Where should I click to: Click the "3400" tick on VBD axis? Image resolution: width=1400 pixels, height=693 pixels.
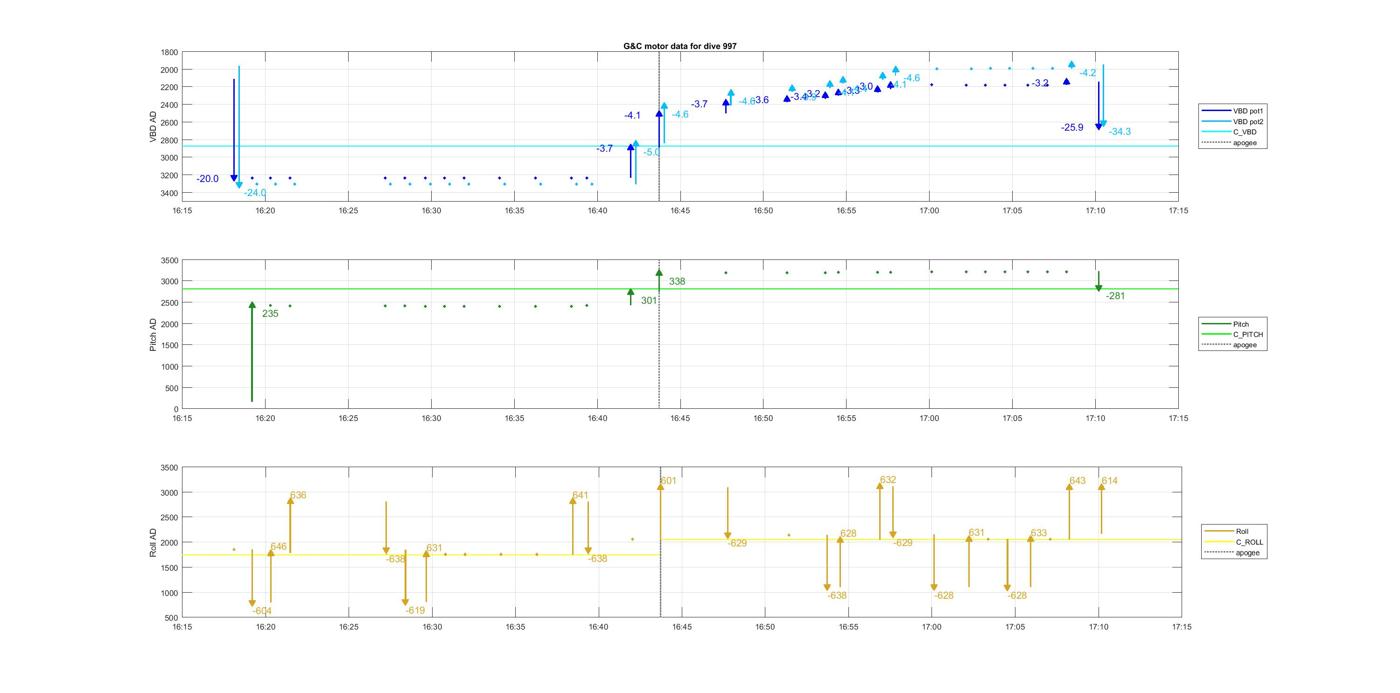click(x=169, y=193)
